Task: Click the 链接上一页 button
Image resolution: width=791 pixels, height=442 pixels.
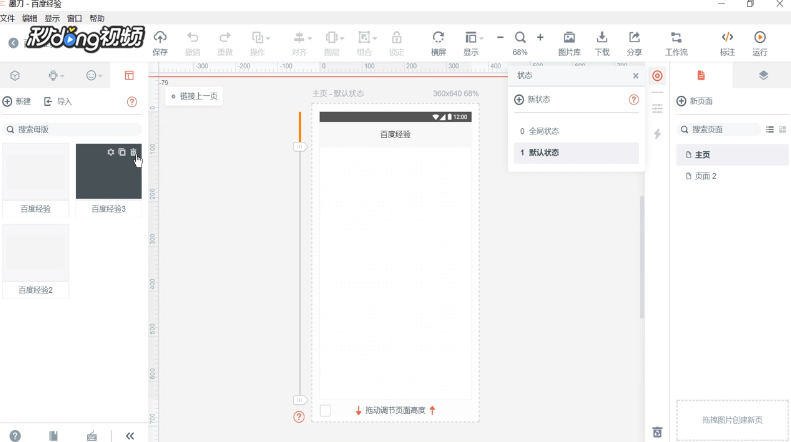Action: pos(195,96)
